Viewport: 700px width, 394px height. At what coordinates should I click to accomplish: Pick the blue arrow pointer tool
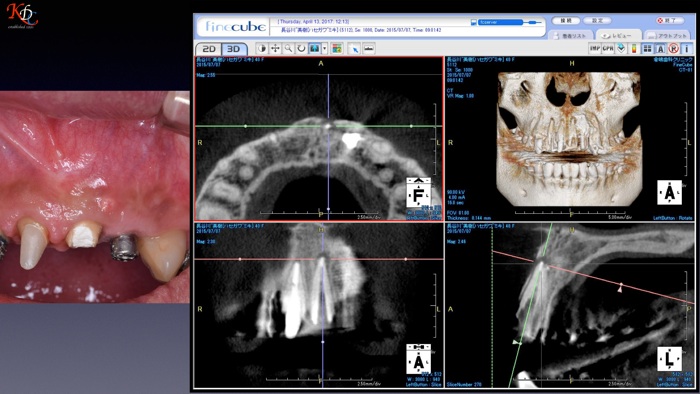[354, 49]
